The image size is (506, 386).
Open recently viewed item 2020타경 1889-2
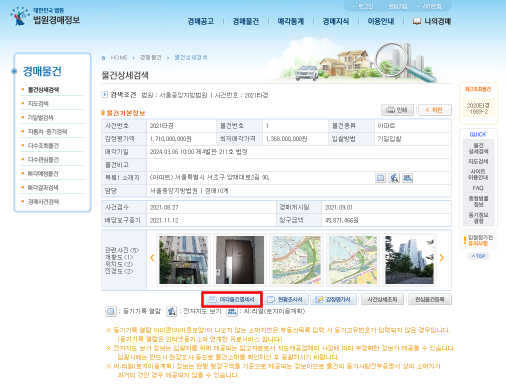478,109
